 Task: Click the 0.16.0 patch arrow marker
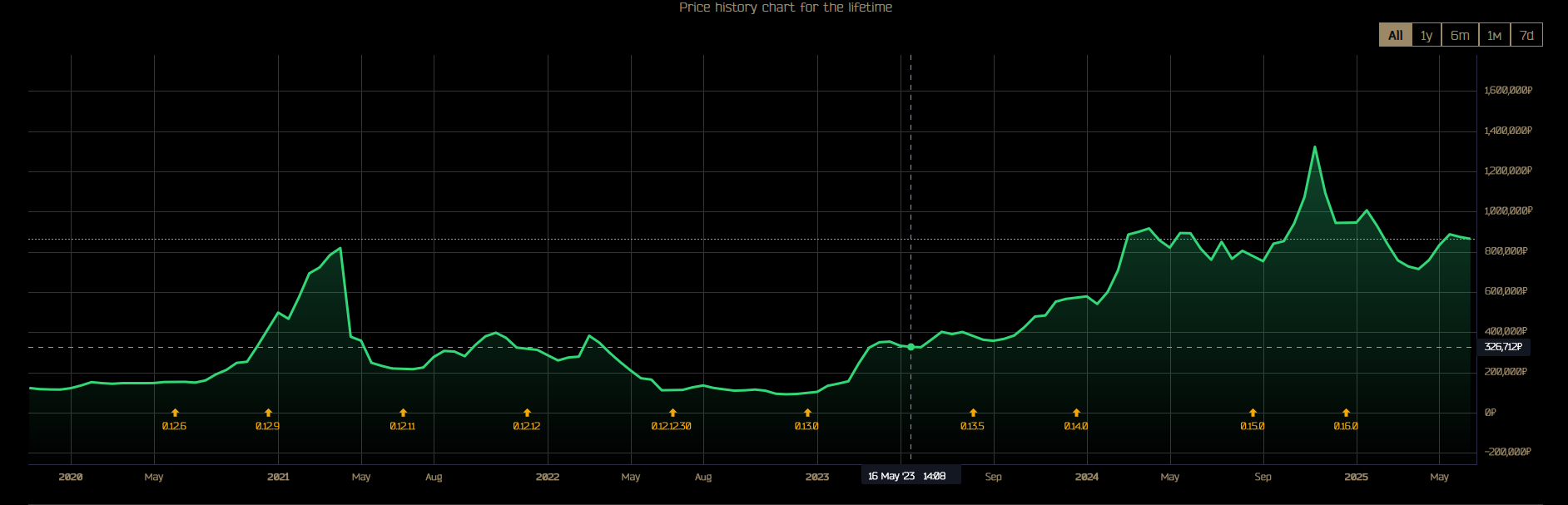[x=1346, y=413]
